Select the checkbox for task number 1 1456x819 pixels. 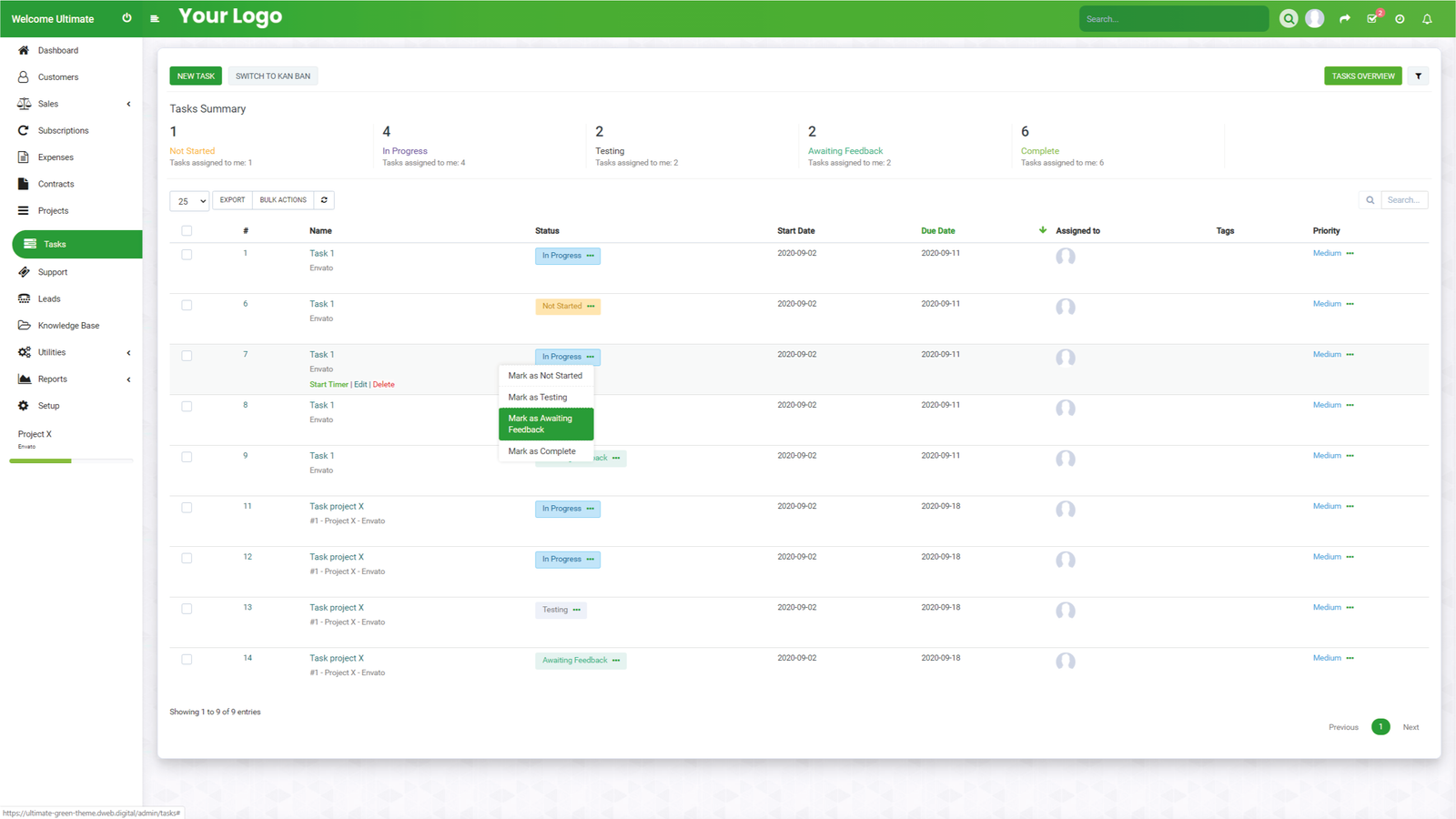187,255
